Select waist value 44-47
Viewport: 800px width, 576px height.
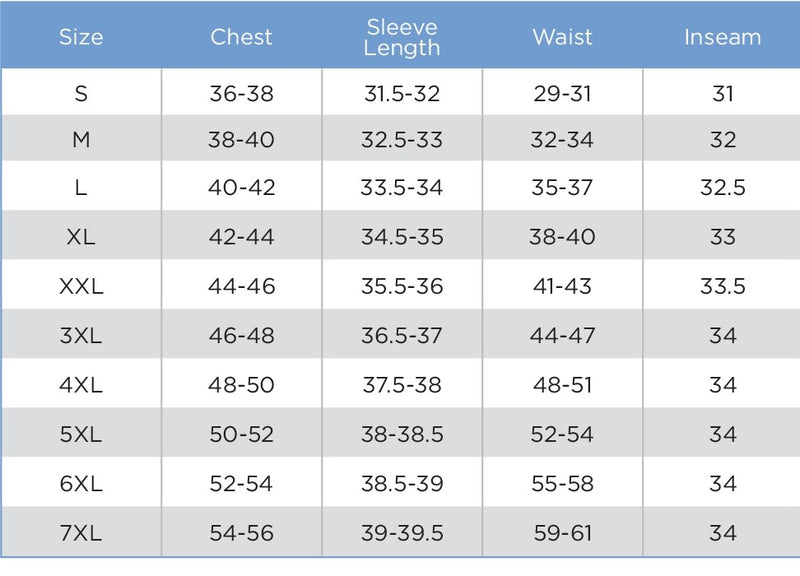562,336
